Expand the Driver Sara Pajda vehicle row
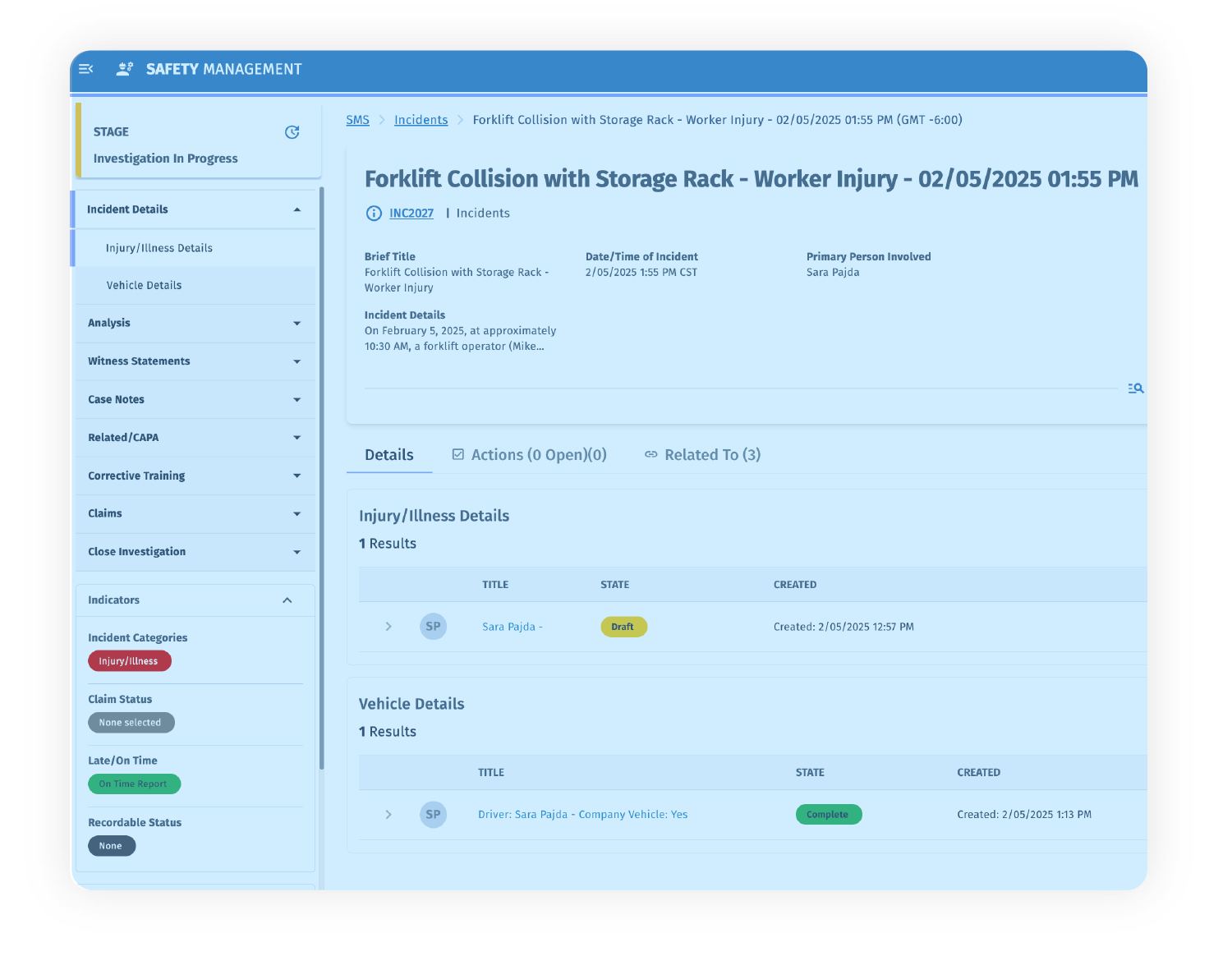 click(x=388, y=815)
